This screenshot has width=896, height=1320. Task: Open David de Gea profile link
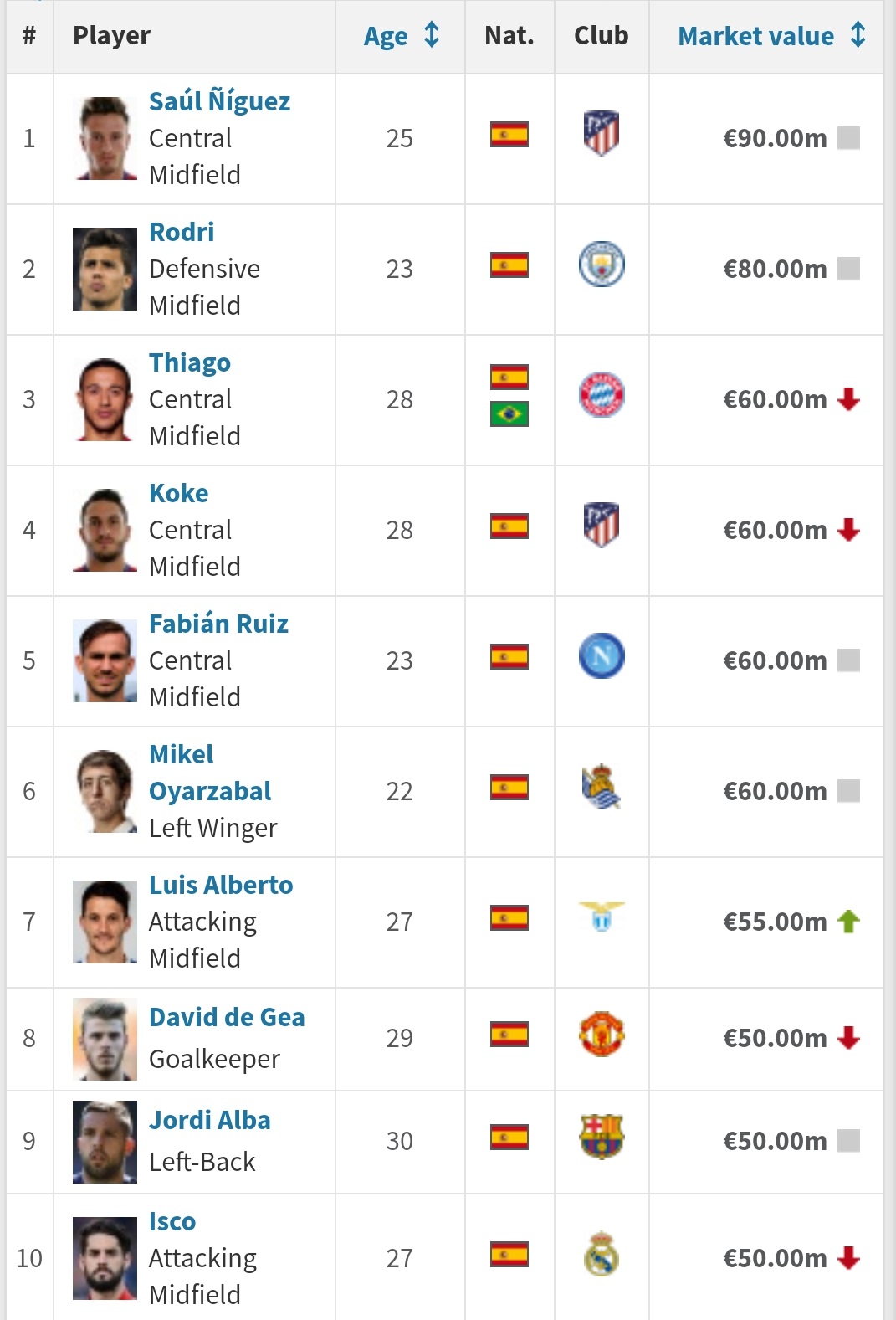tap(227, 1017)
